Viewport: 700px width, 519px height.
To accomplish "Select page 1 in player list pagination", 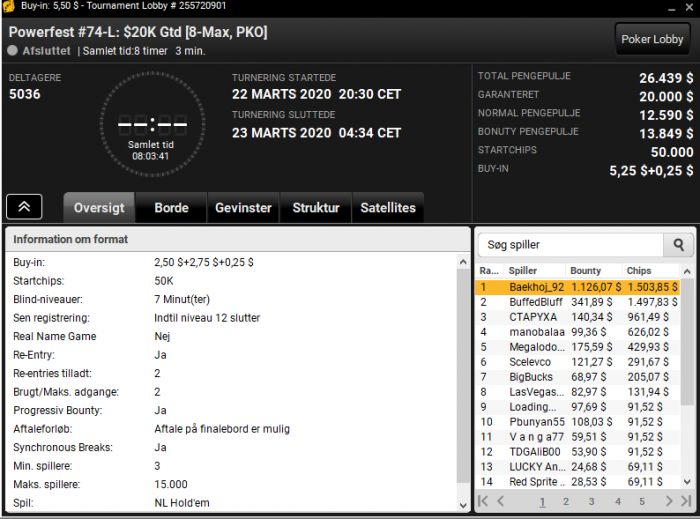I will click(x=542, y=502).
